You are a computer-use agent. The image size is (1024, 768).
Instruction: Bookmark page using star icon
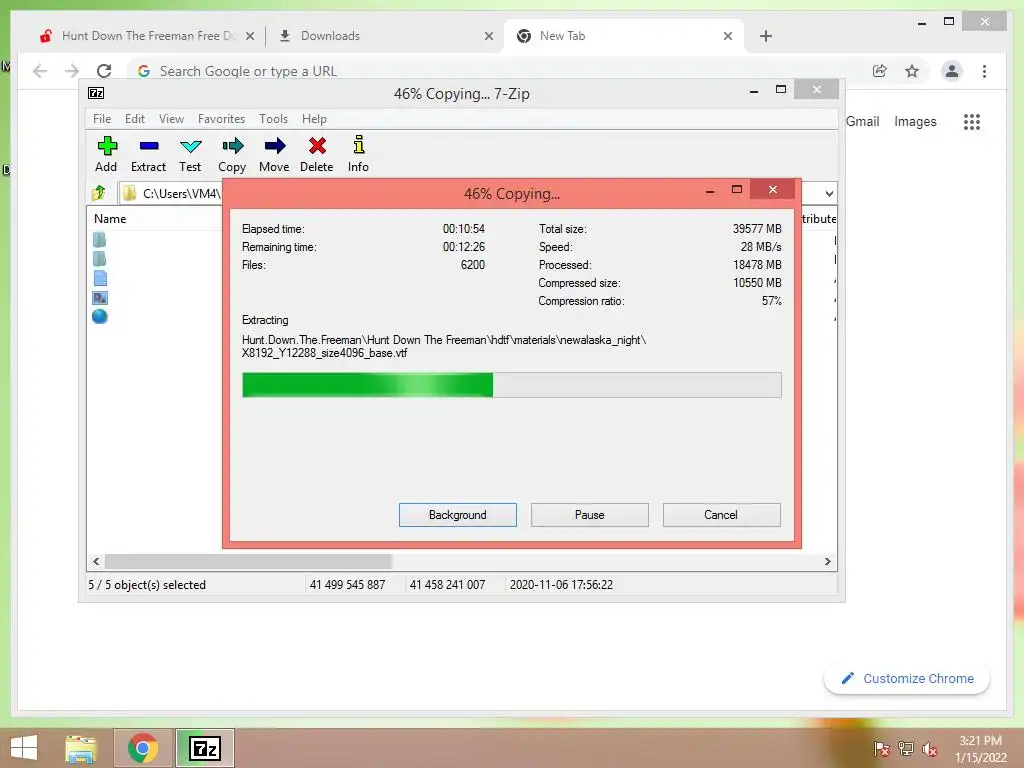pyautogui.click(x=912, y=71)
